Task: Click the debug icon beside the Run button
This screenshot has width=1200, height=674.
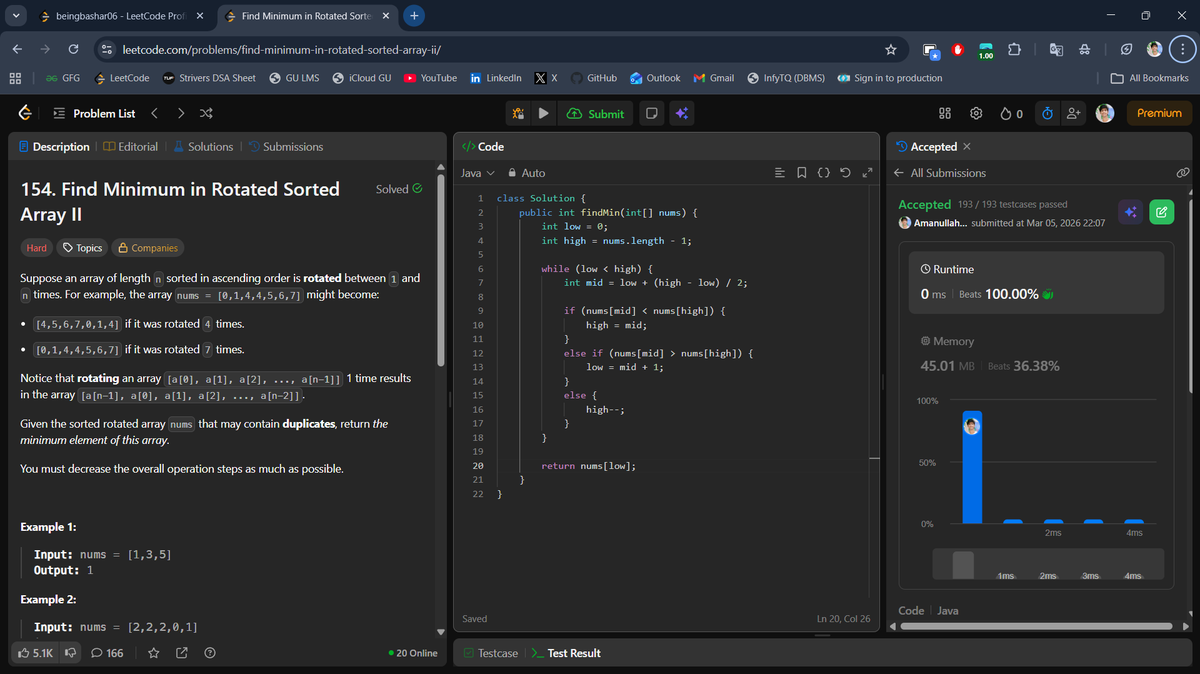Action: click(x=519, y=114)
